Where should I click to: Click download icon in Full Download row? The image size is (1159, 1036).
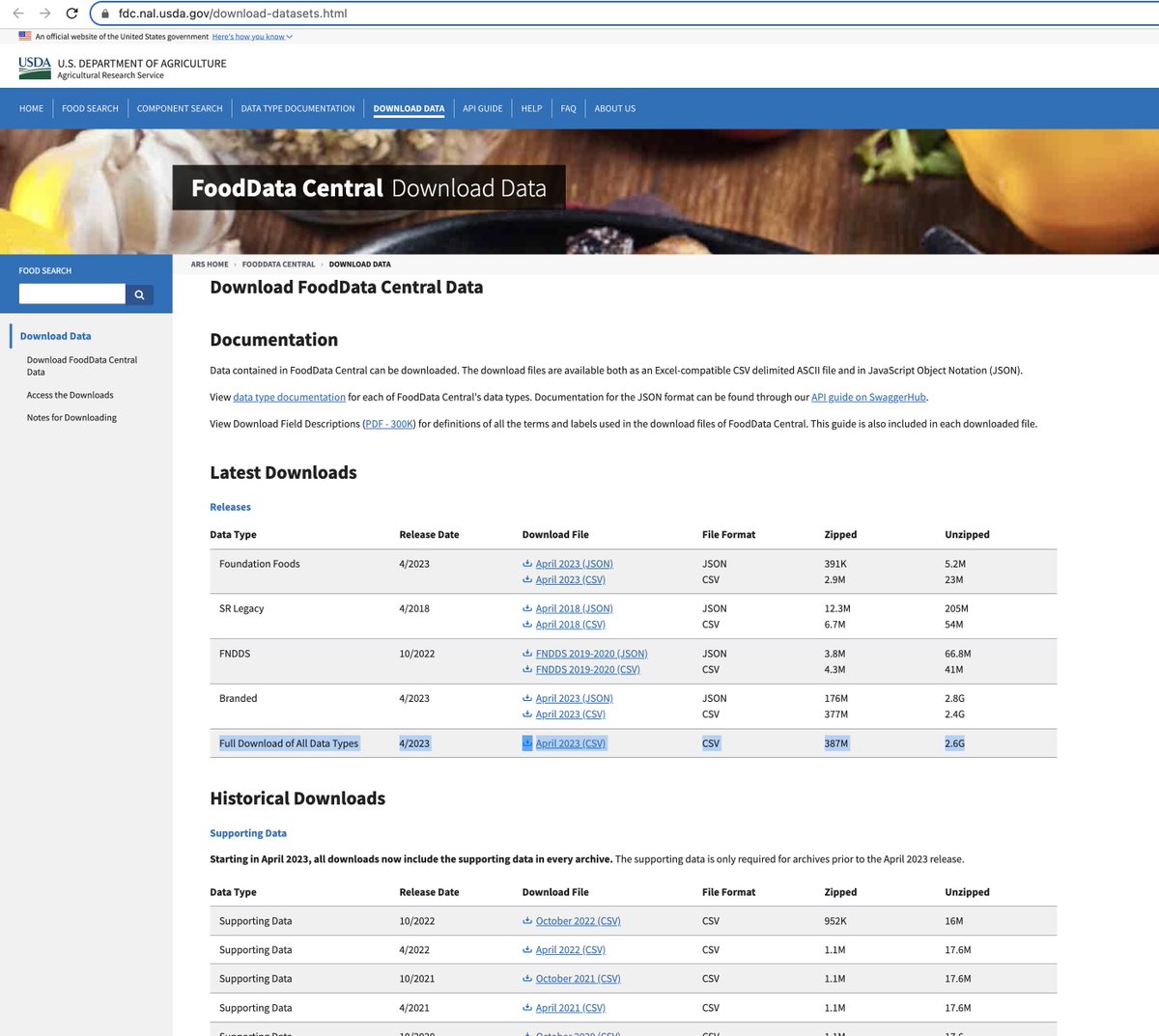[x=527, y=743]
